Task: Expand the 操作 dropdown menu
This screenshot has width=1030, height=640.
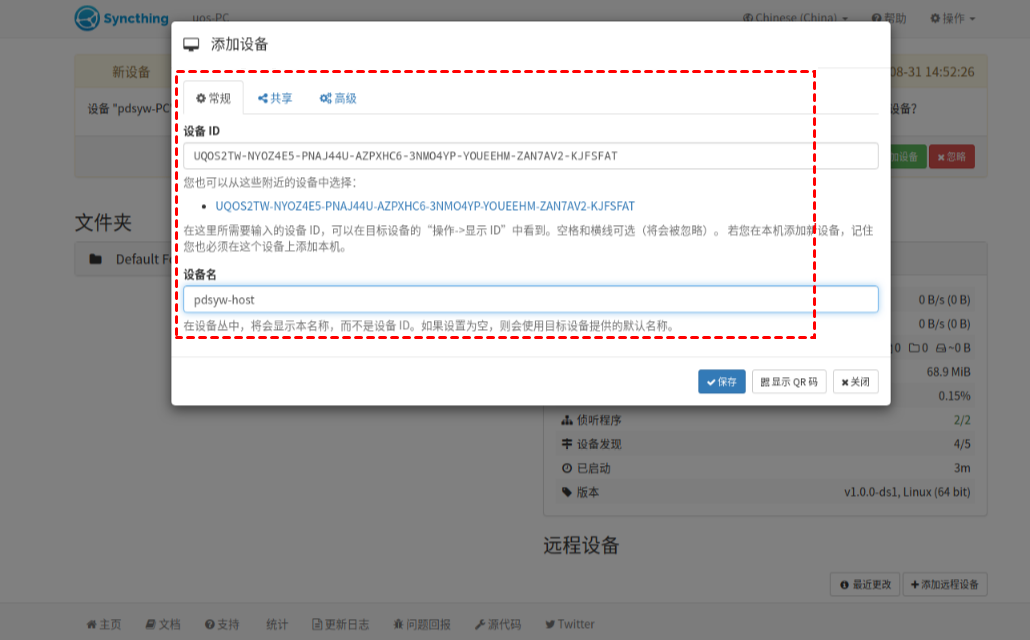Action: 952,18
